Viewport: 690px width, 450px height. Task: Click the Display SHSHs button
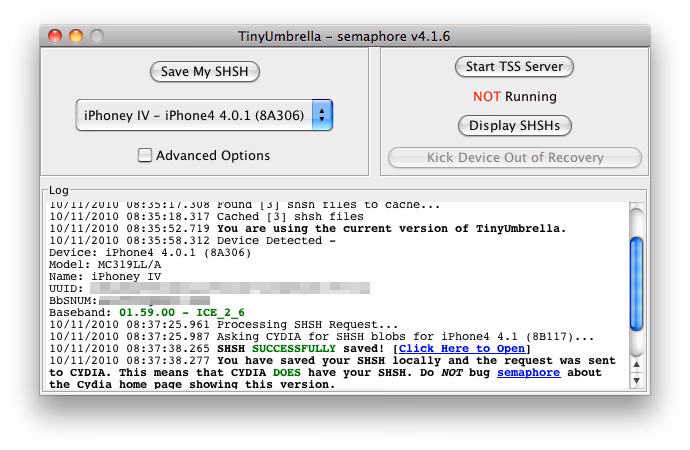click(514, 125)
